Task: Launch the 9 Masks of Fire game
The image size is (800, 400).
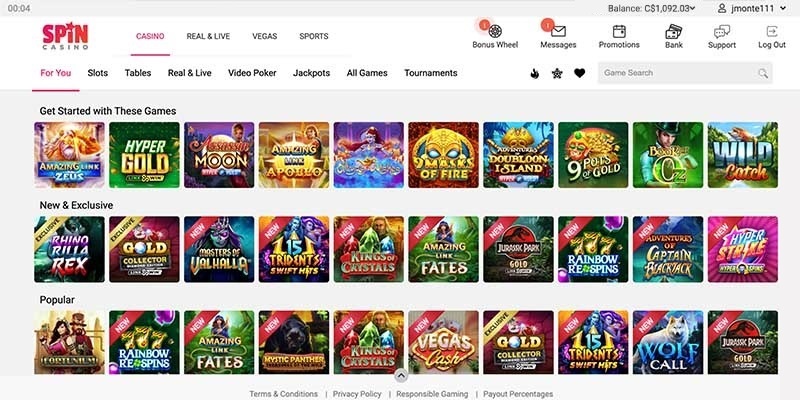Action: (443, 155)
